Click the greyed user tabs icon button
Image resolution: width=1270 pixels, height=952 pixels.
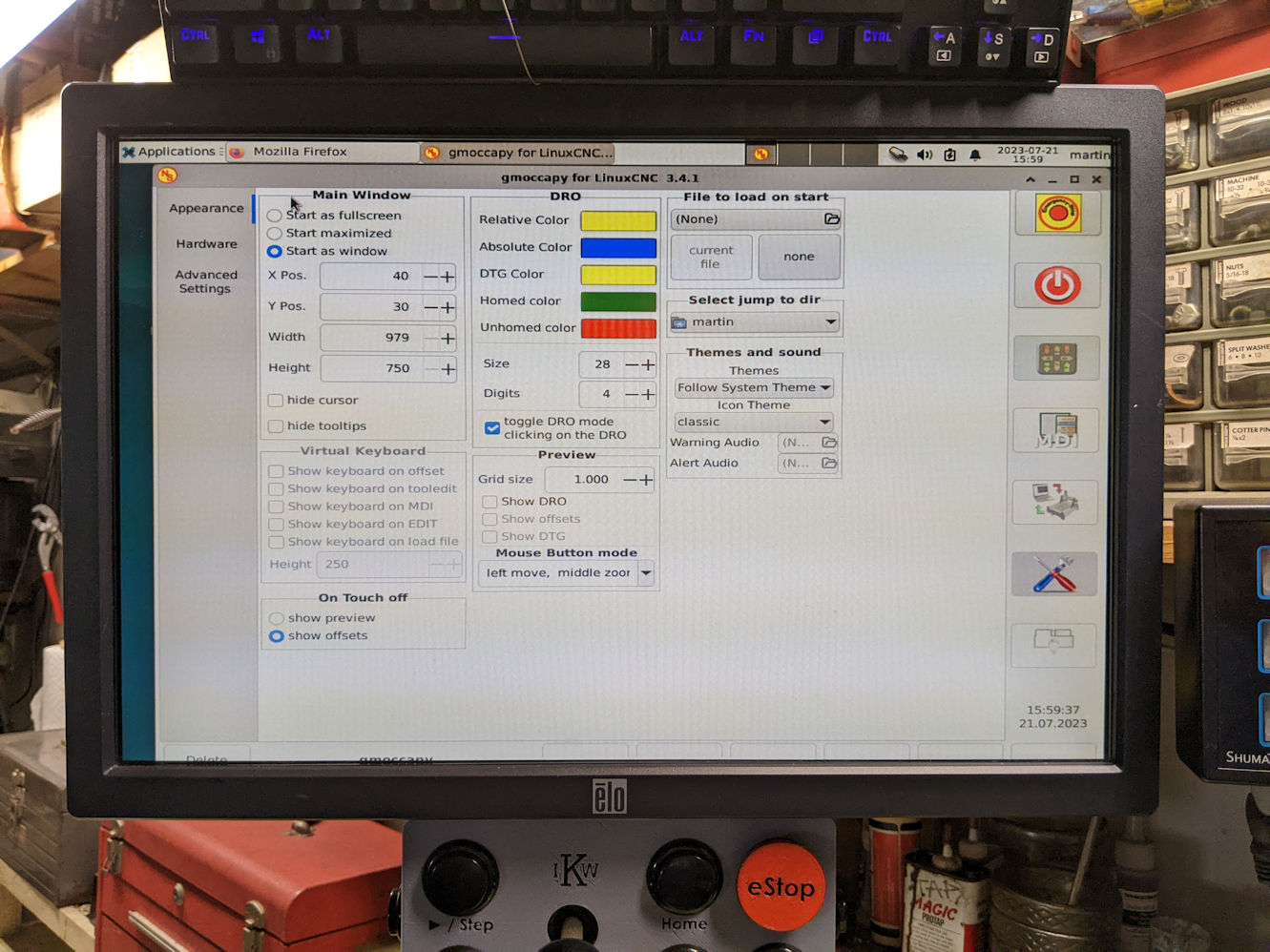(x=1053, y=646)
